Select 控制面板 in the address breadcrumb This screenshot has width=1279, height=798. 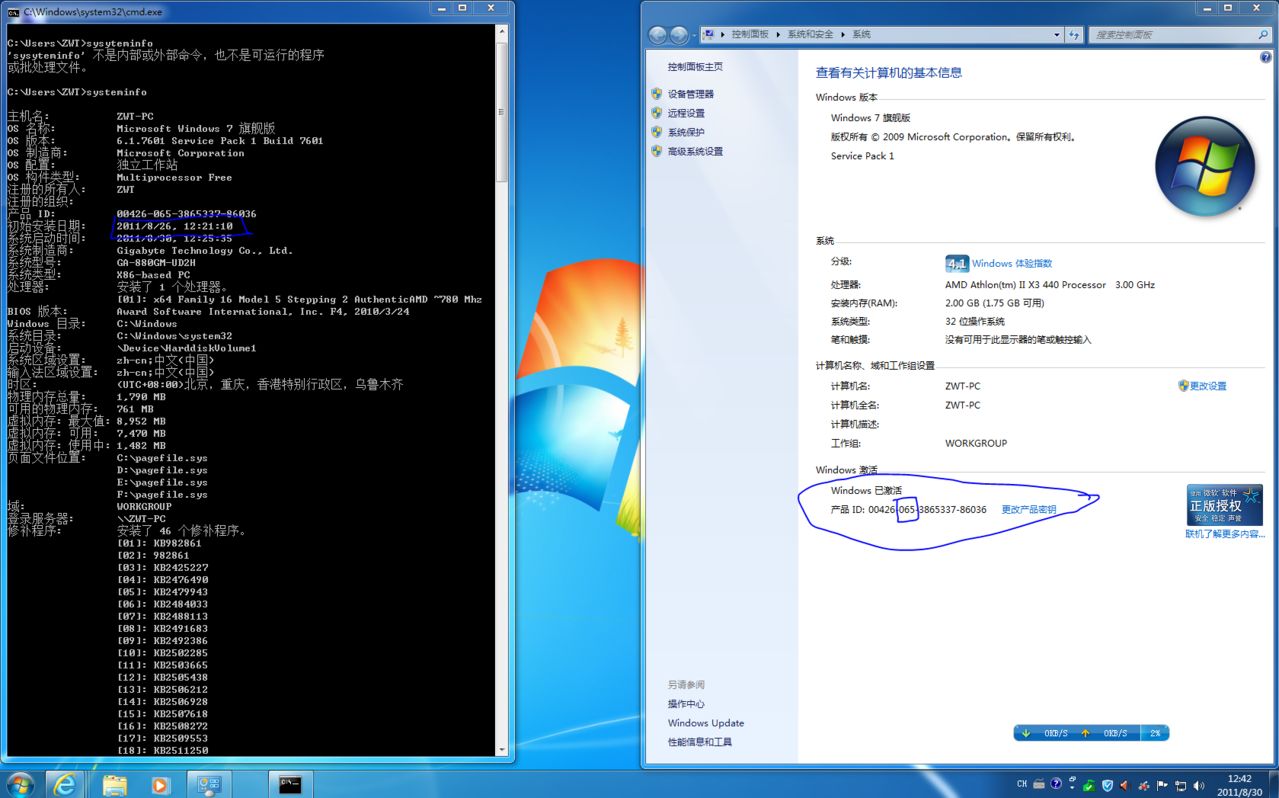pyautogui.click(x=750, y=34)
